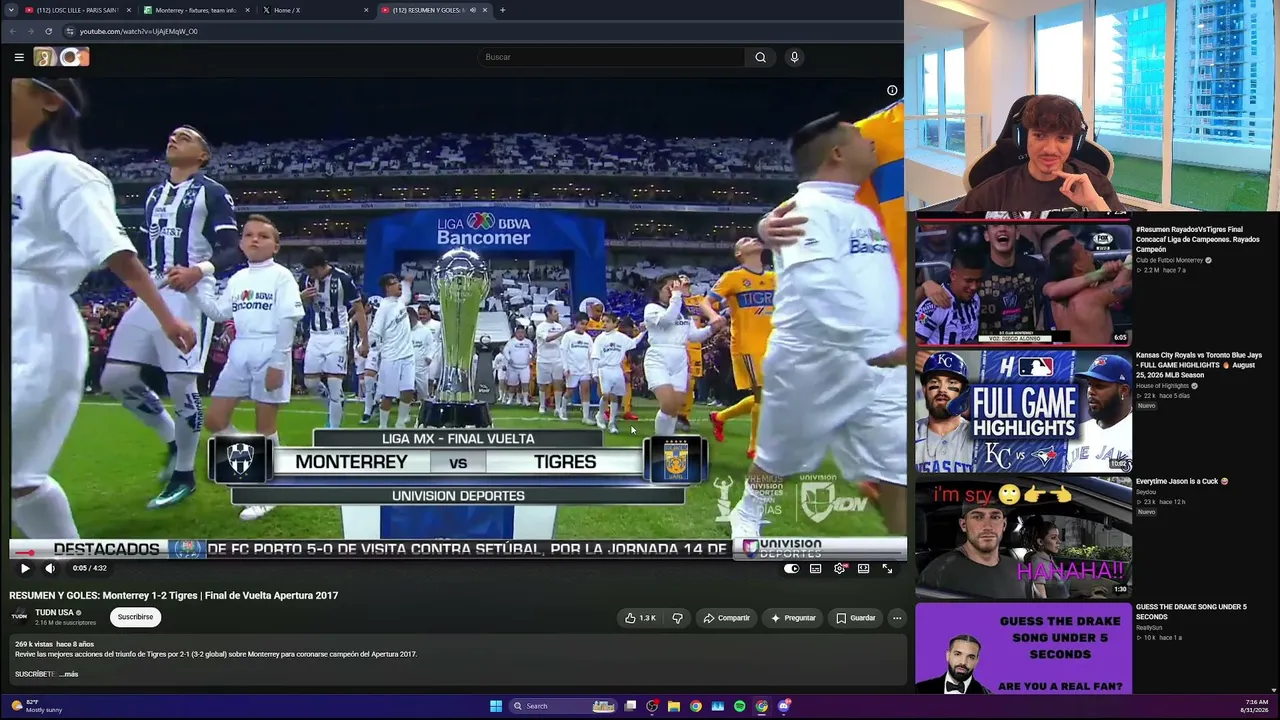Open Spotify from the taskbar
Viewport: 1280px width, 720px height.
click(x=740, y=706)
